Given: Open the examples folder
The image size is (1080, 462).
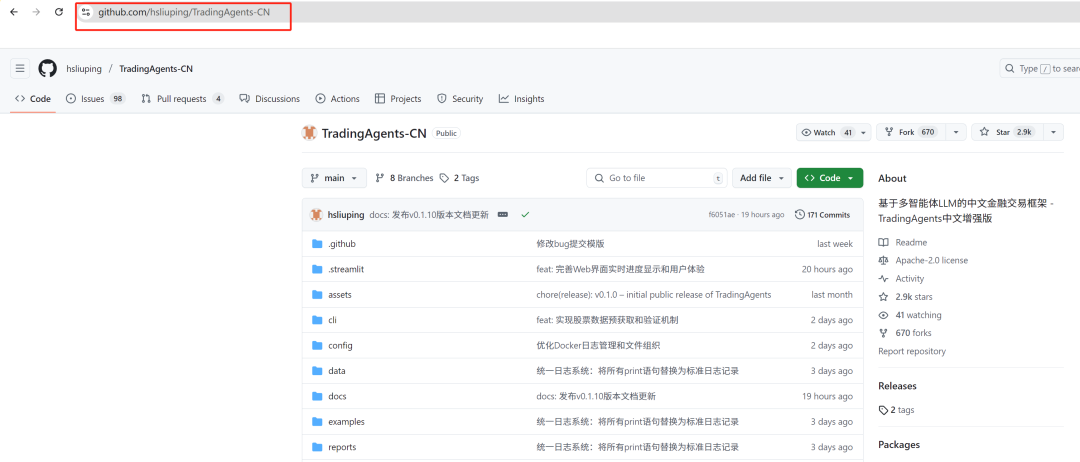Looking at the screenshot, I should [346, 422].
